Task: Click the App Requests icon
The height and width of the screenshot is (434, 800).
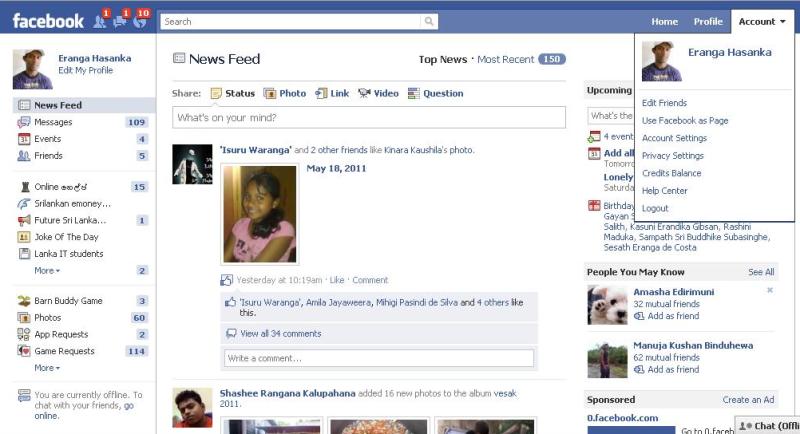Action: coord(24,335)
